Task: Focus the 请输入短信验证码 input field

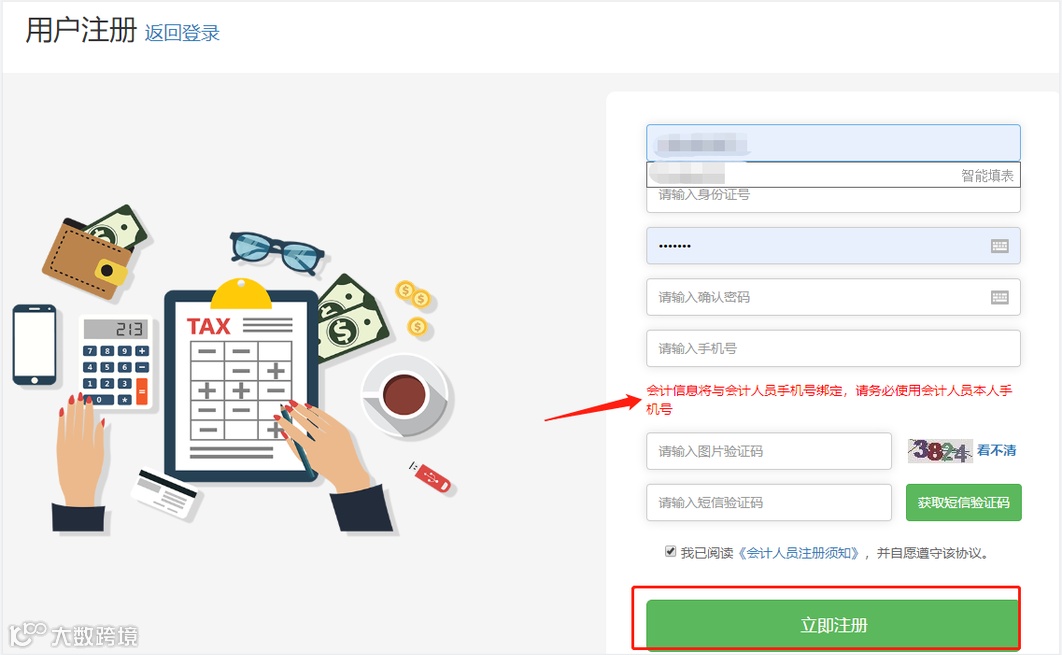Action: [x=769, y=503]
